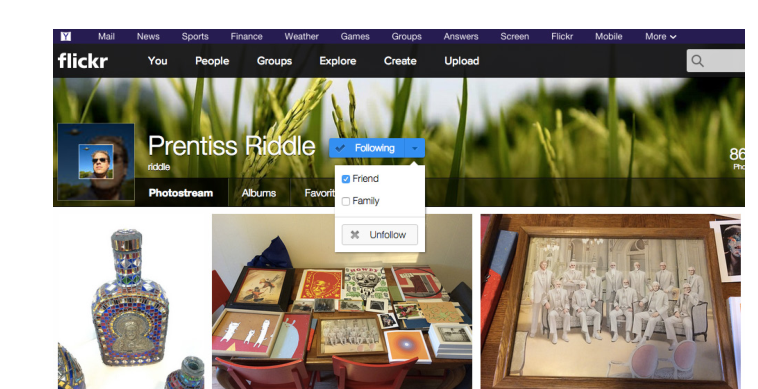Switch to the Albums tab

(x=259, y=193)
